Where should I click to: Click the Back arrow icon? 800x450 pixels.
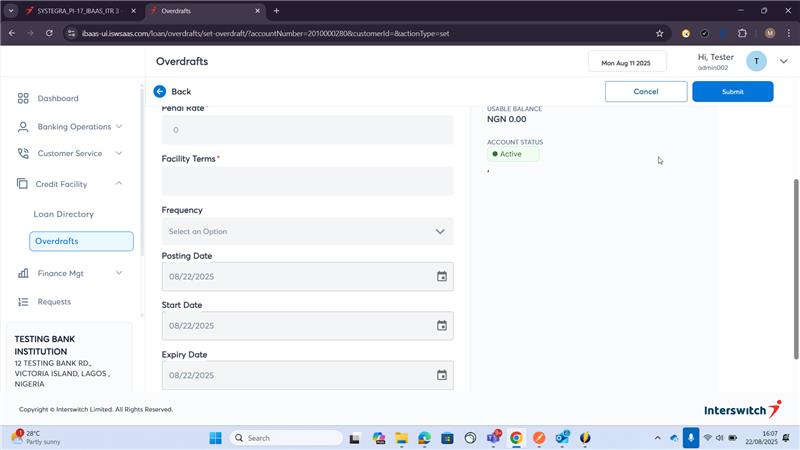pyautogui.click(x=160, y=91)
